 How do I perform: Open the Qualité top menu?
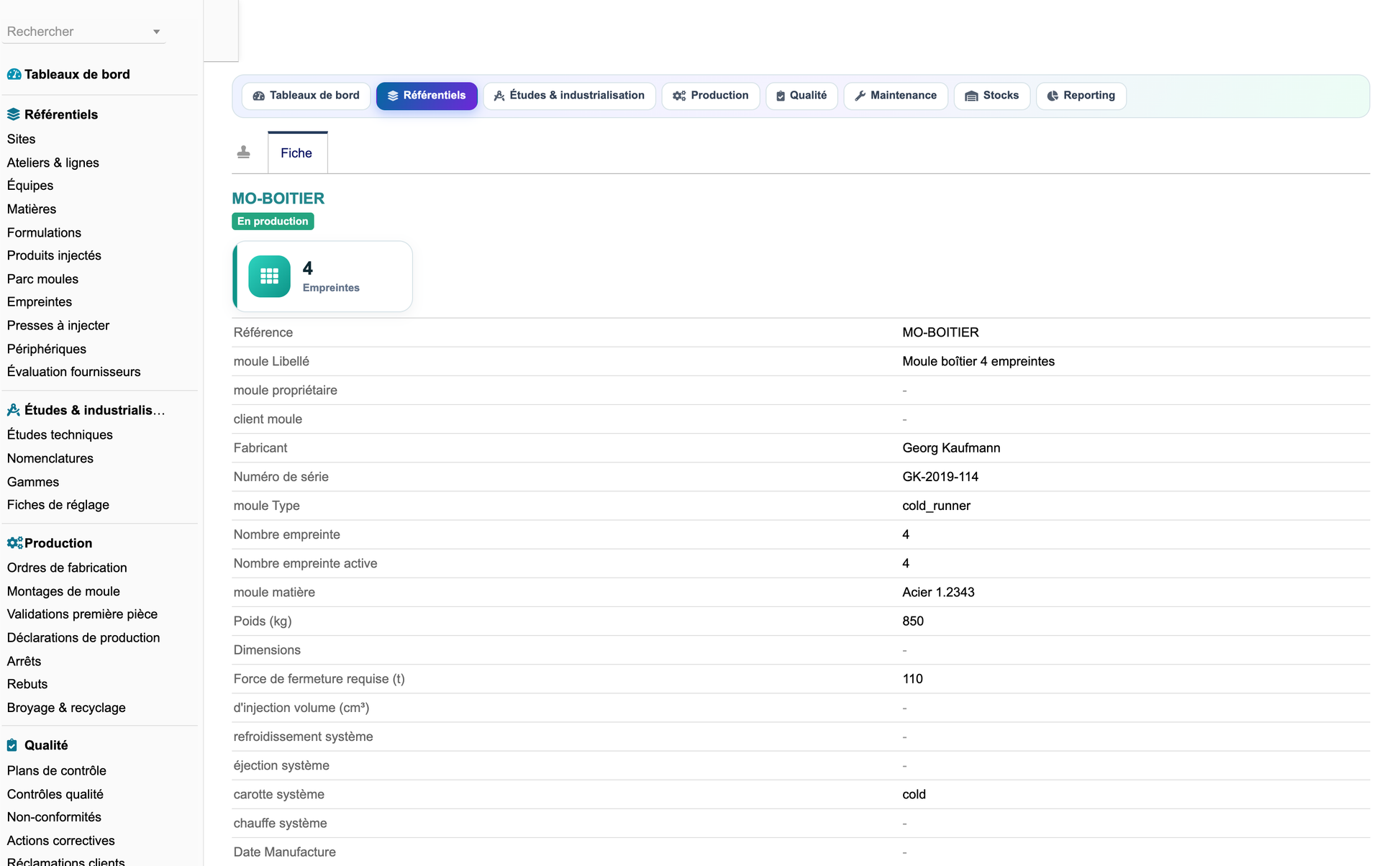pos(801,96)
